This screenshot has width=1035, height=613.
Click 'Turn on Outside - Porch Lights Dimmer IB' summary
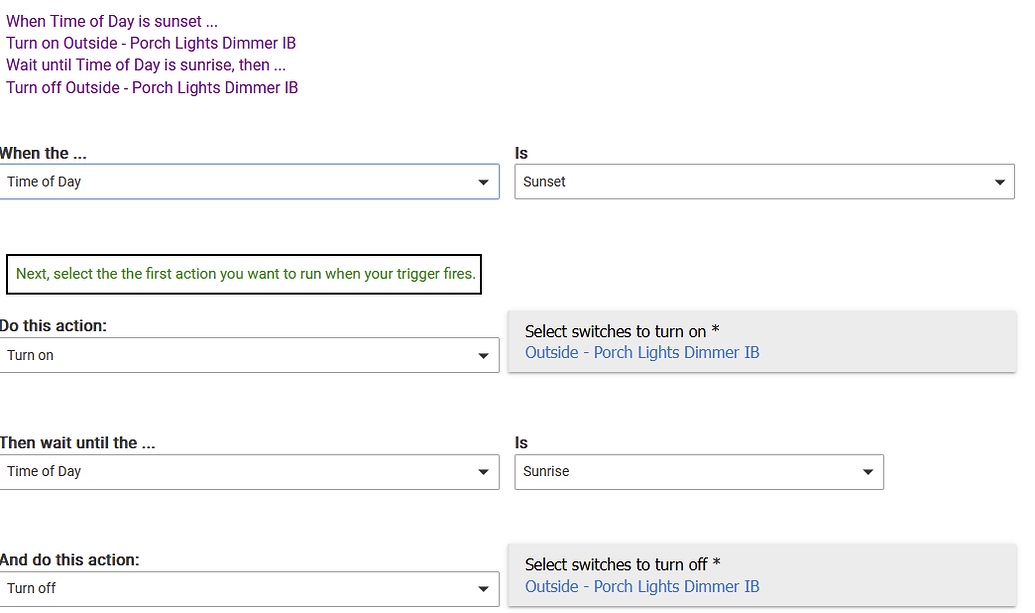pyautogui.click(x=150, y=43)
